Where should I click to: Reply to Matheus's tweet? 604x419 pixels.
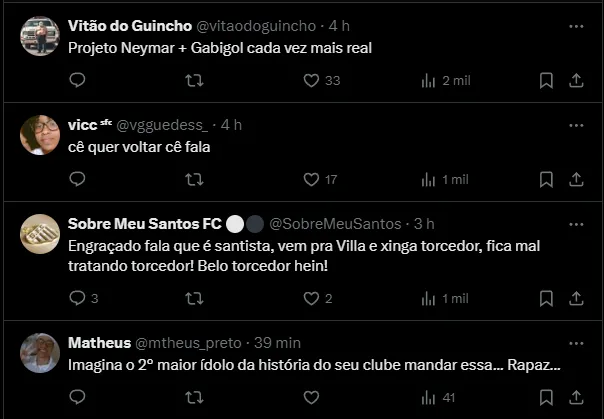[78, 398]
